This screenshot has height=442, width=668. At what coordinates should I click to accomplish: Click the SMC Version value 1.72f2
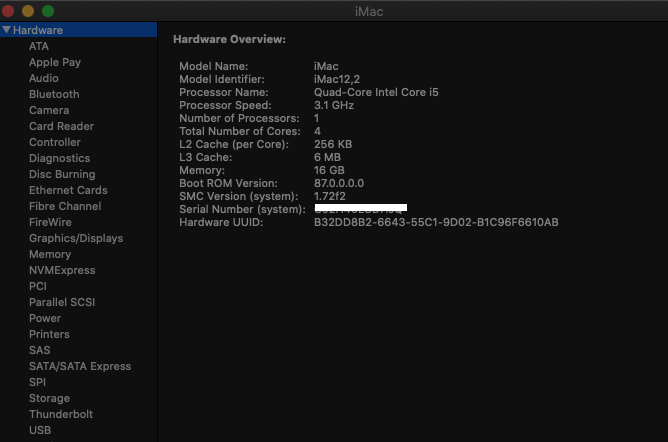pos(330,196)
